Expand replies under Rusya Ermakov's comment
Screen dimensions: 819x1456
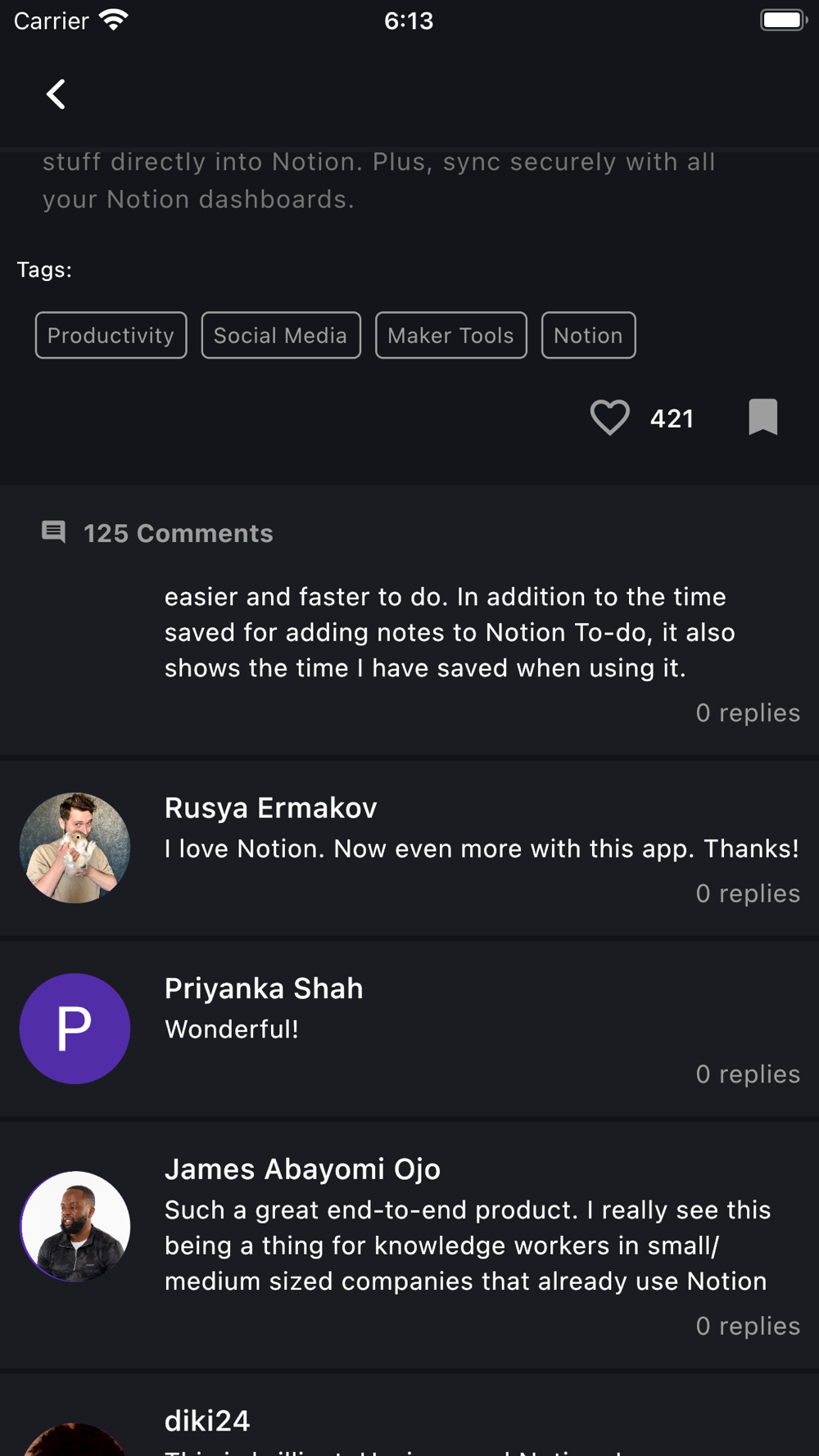(748, 893)
